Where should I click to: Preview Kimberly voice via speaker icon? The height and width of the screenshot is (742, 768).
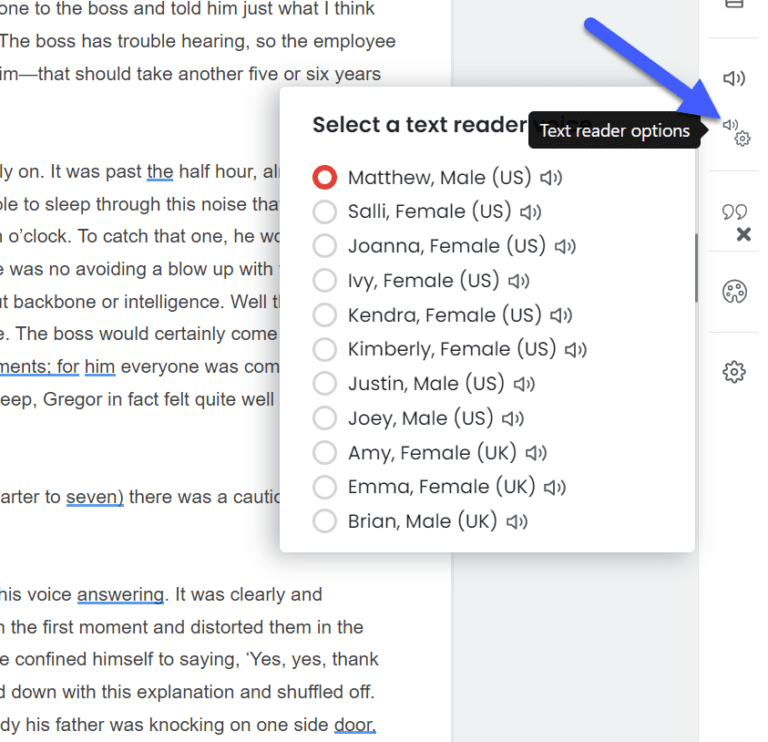(575, 349)
